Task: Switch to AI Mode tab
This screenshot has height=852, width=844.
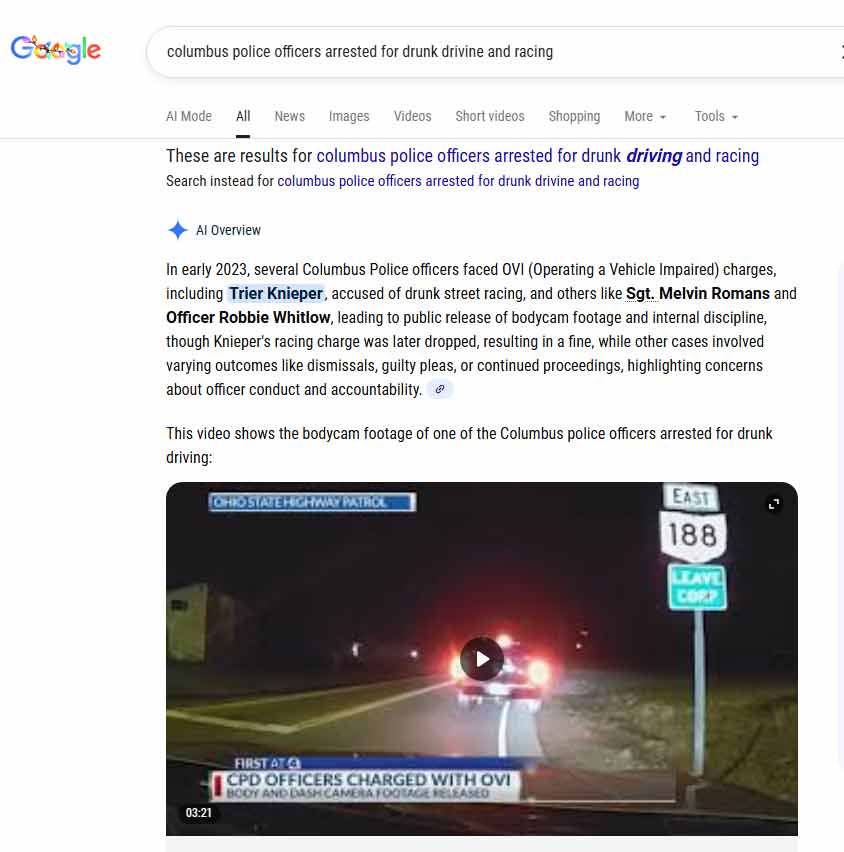Action: (x=189, y=116)
